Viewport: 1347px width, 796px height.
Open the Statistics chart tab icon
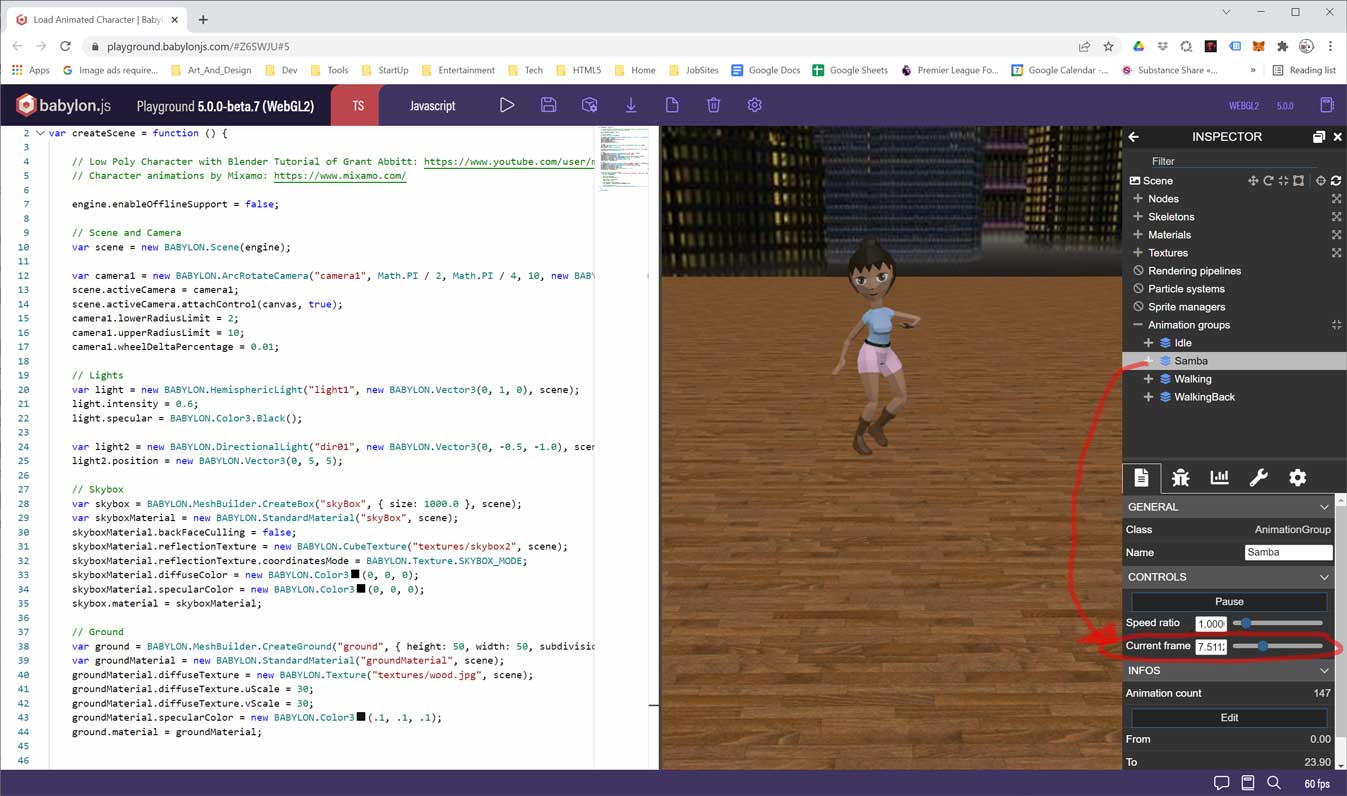click(1219, 478)
